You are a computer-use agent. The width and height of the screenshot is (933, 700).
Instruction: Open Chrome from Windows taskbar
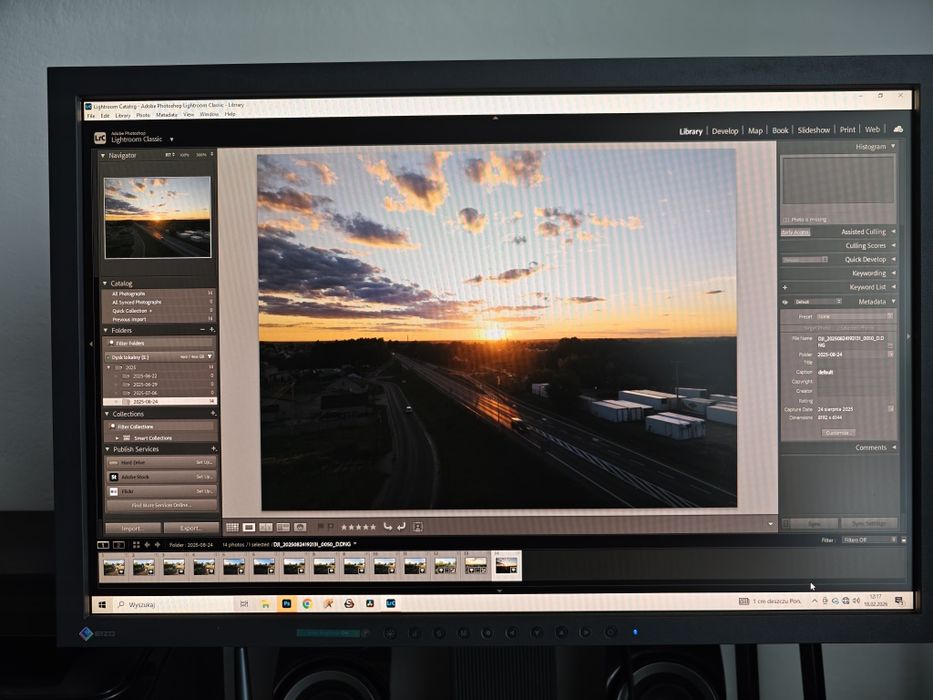307,604
